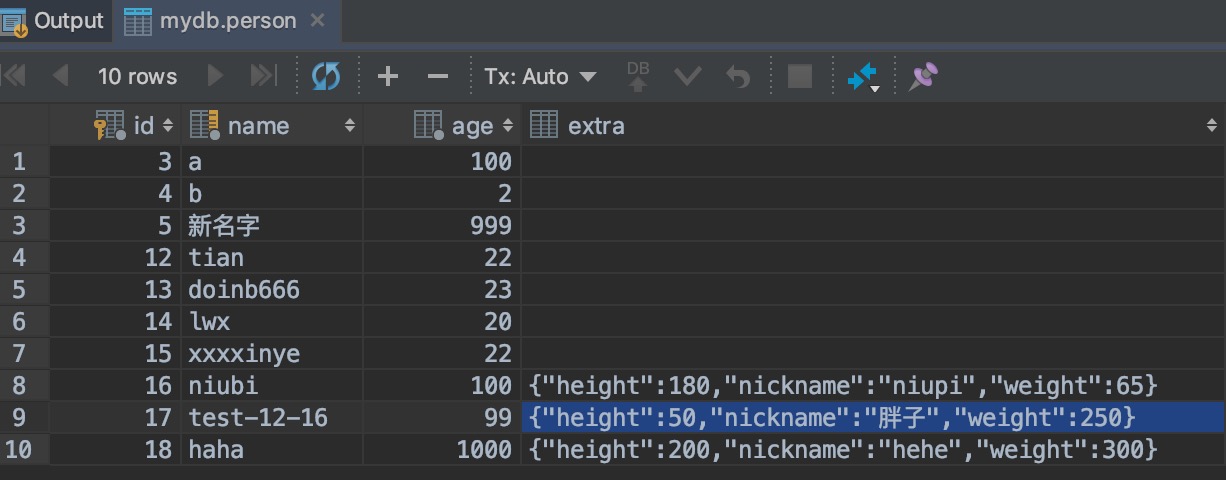Click the extra column header
The height and width of the screenshot is (480, 1226).
point(596,126)
